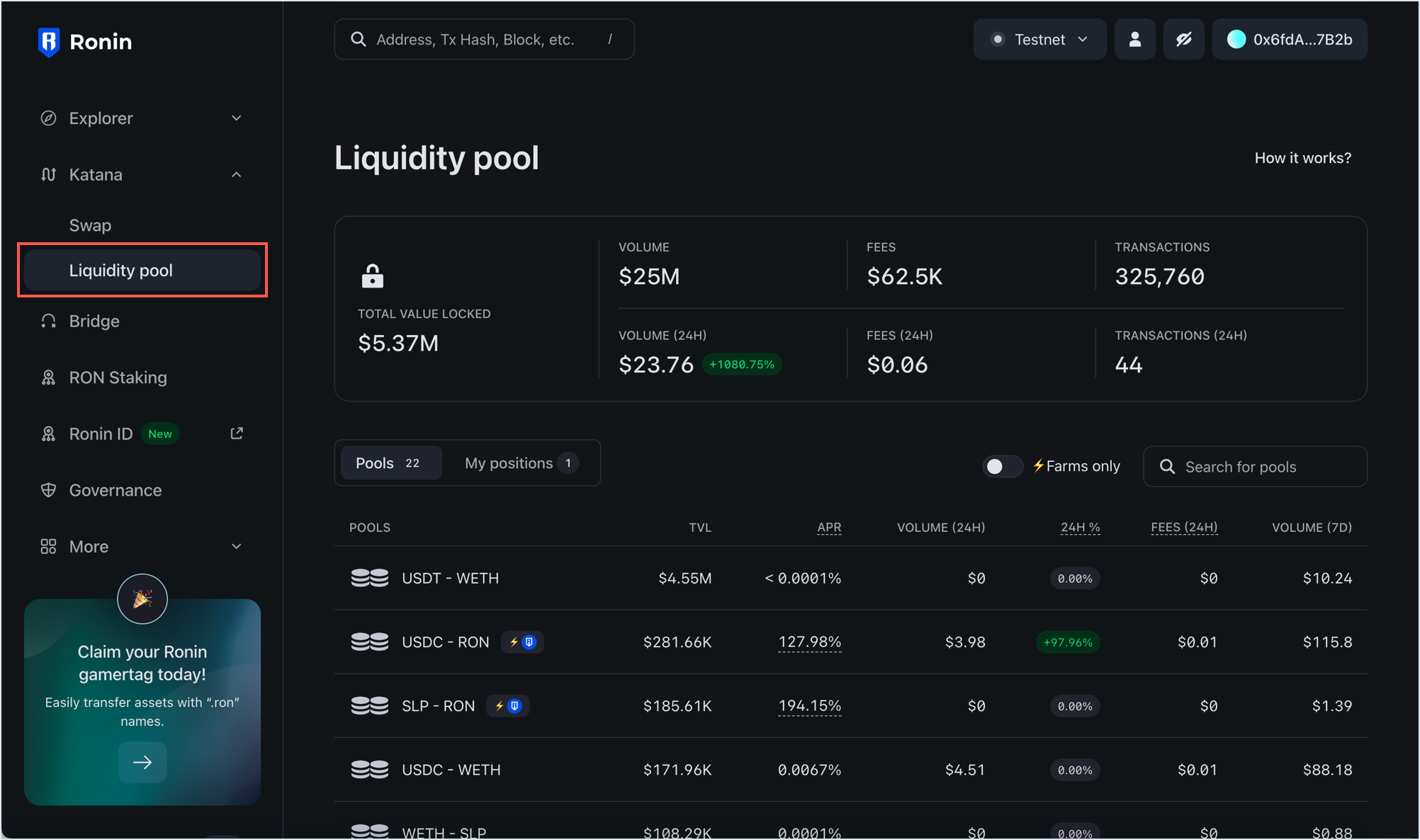Click the SLP - RON pool coins icon

(370, 705)
